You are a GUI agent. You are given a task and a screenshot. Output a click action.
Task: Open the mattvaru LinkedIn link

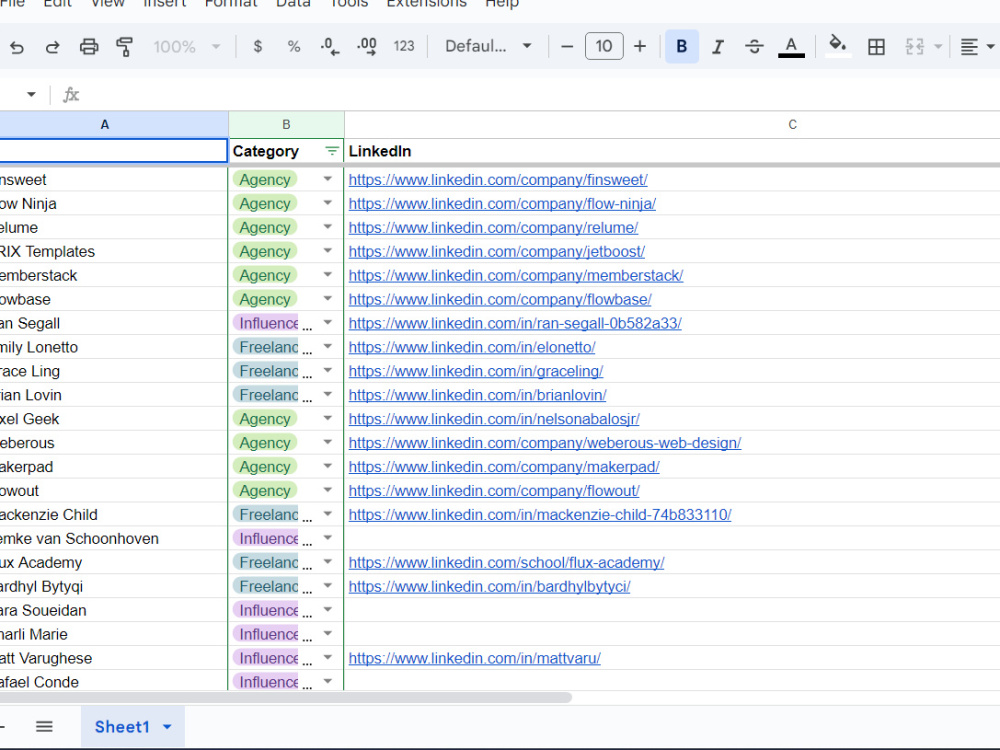tap(474, 658)
